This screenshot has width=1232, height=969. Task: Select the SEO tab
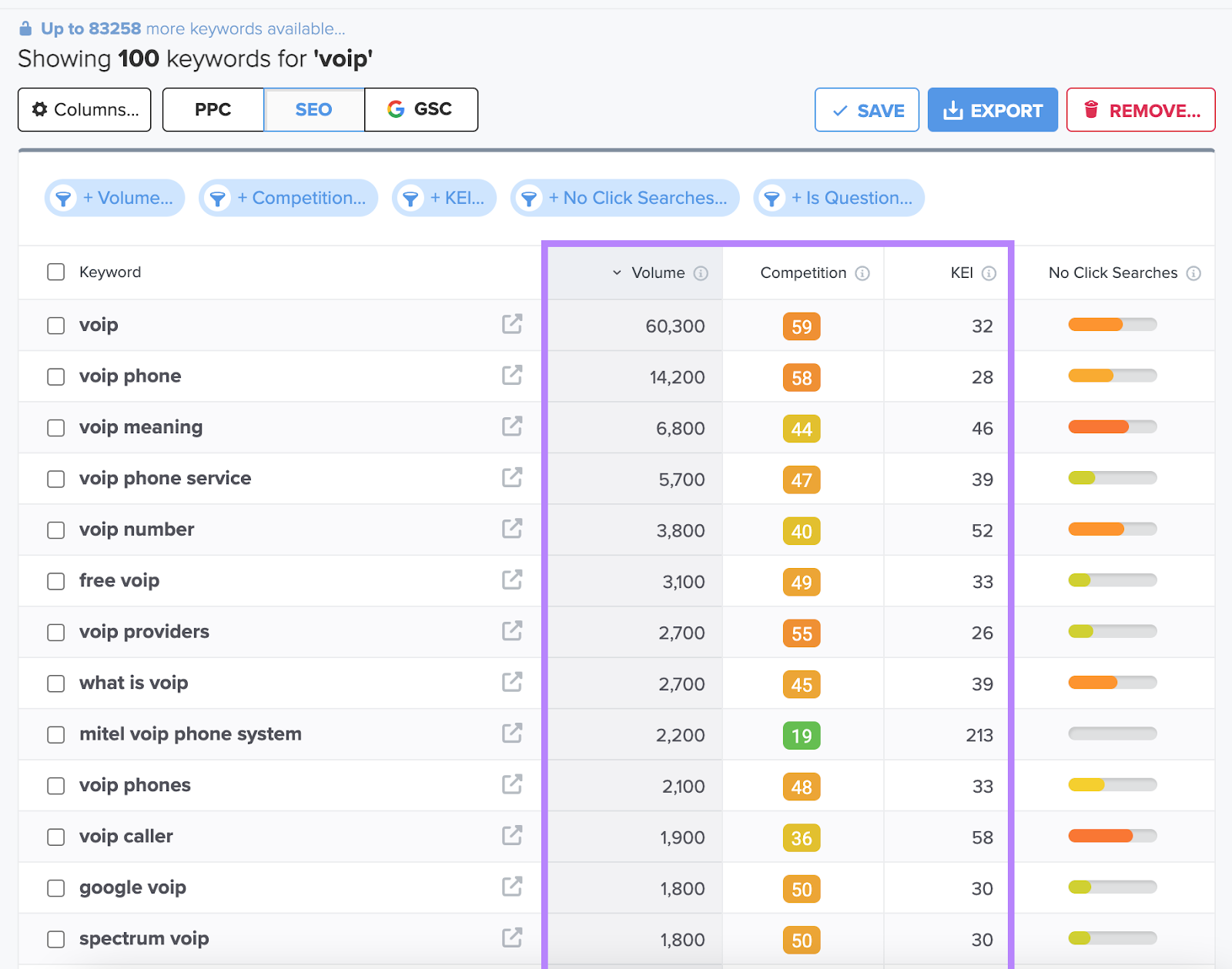click(313, 109)
